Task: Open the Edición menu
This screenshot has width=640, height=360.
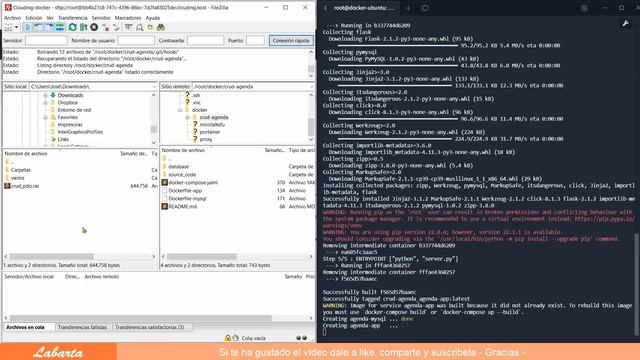Action: point(33,18)
